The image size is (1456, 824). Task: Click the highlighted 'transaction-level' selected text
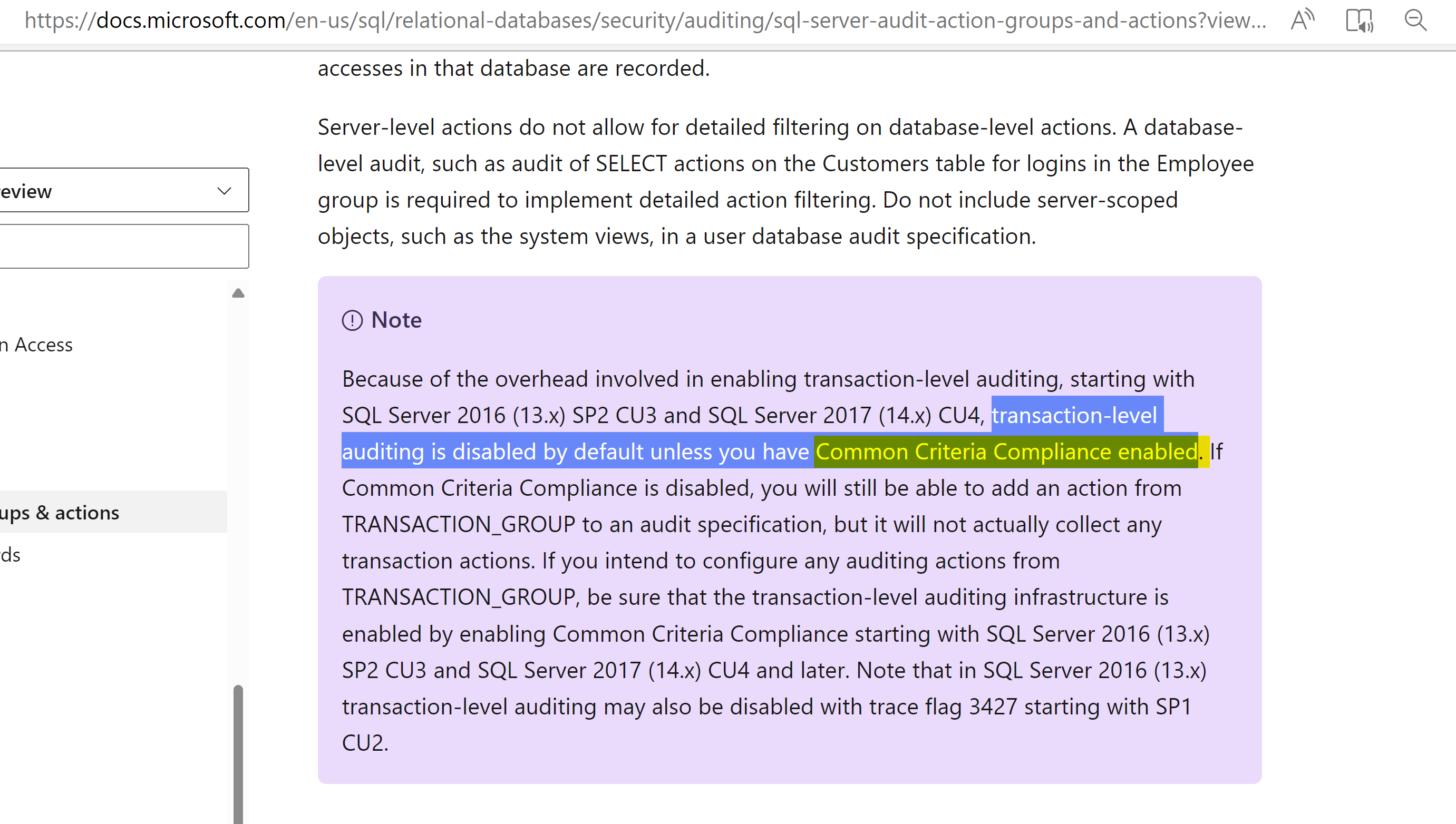pos(1074,415)
